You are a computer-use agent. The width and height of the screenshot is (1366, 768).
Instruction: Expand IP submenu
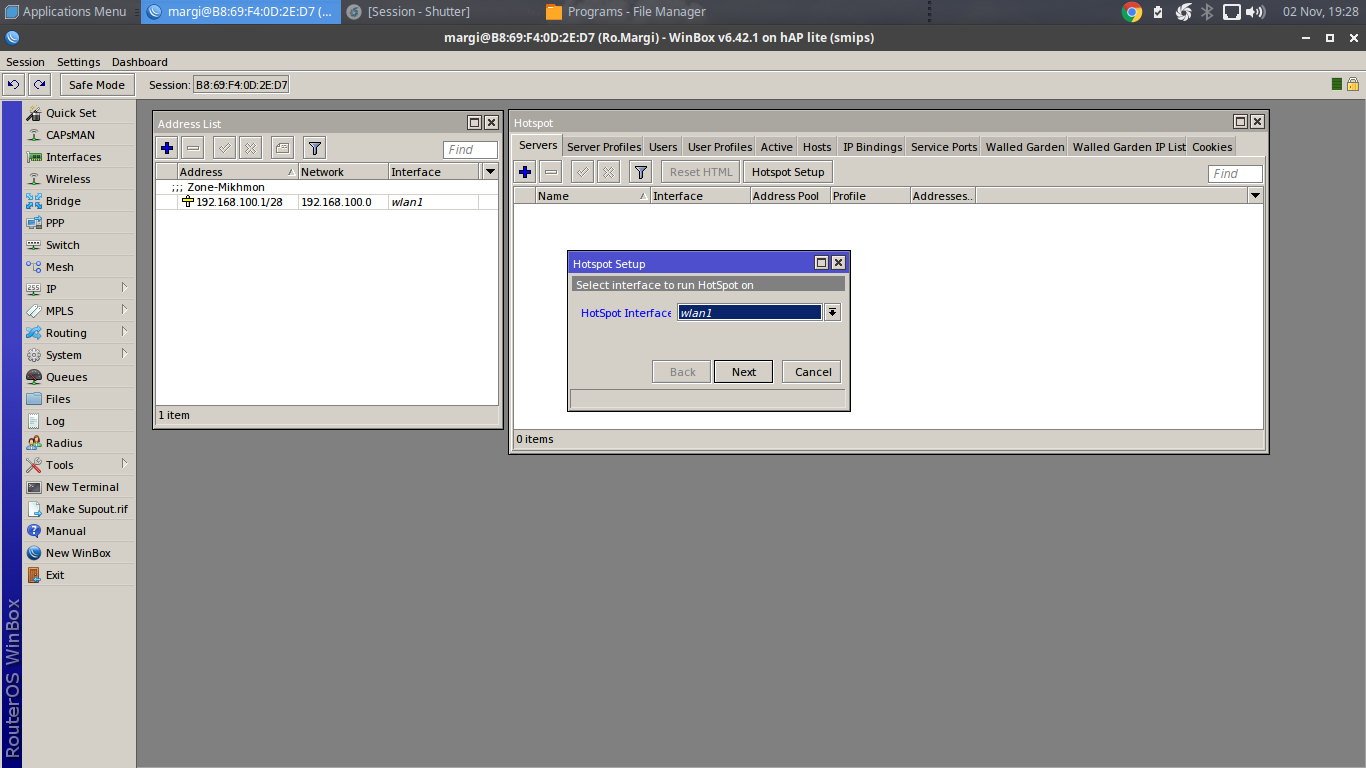pos(125,288)
